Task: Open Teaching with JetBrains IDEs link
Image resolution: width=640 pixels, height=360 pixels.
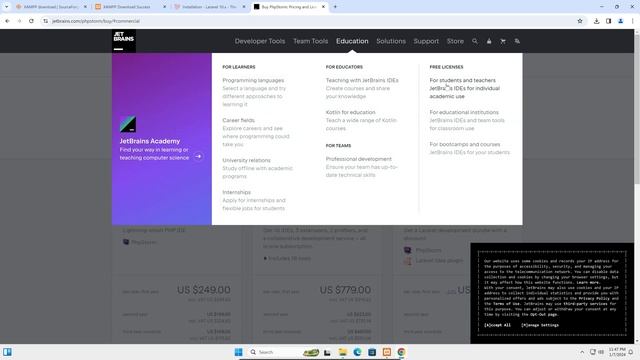Action: [x=362, y=80]
